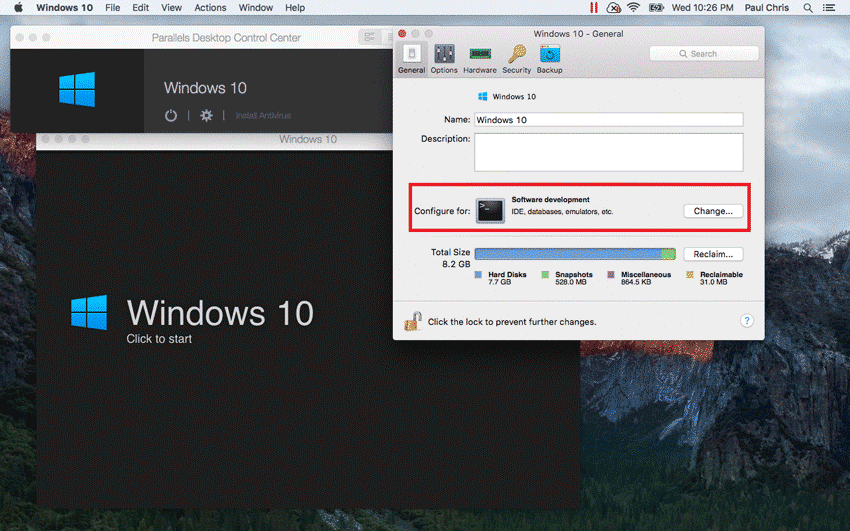Screen dimensions: 850x531
Task: Open the General settings tab
Action: (x=411, y=59)
